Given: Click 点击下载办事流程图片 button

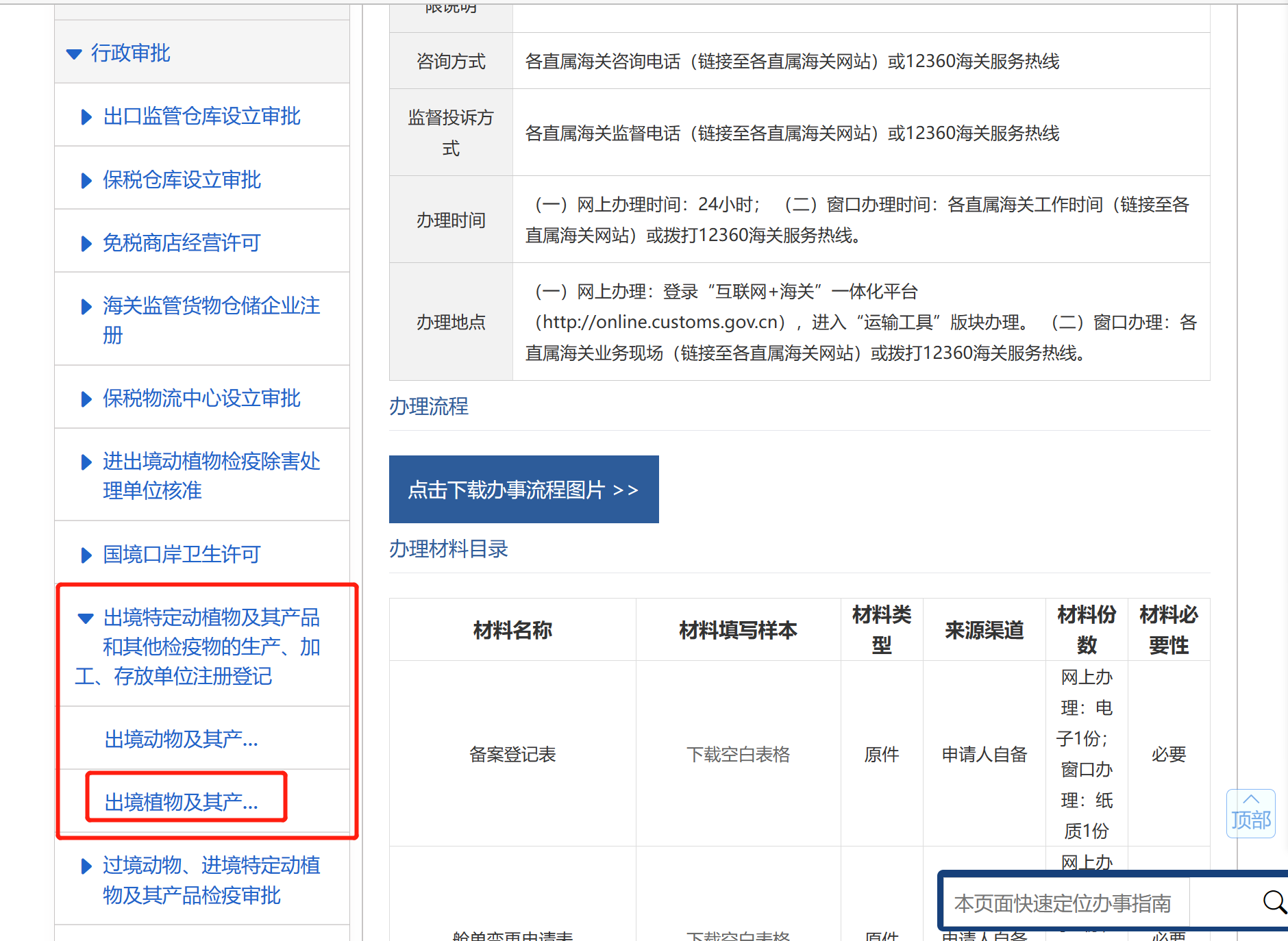Looking at the screenshot, I should tap(523, 490).
